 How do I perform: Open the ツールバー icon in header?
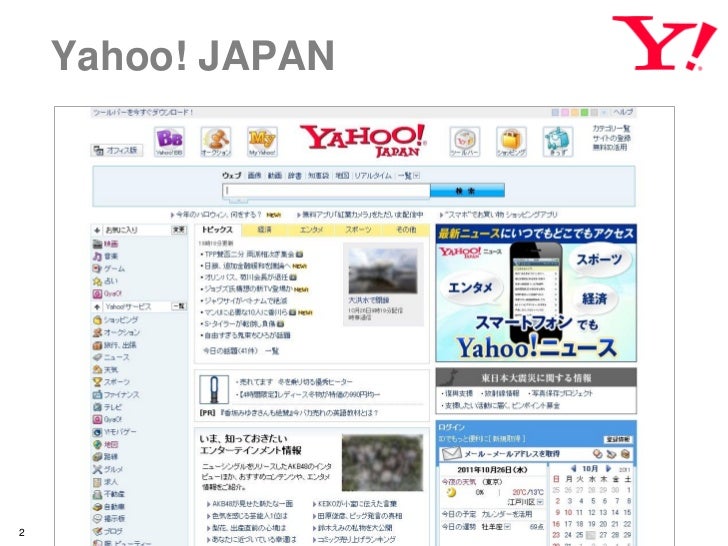click(x=465, y=142)
